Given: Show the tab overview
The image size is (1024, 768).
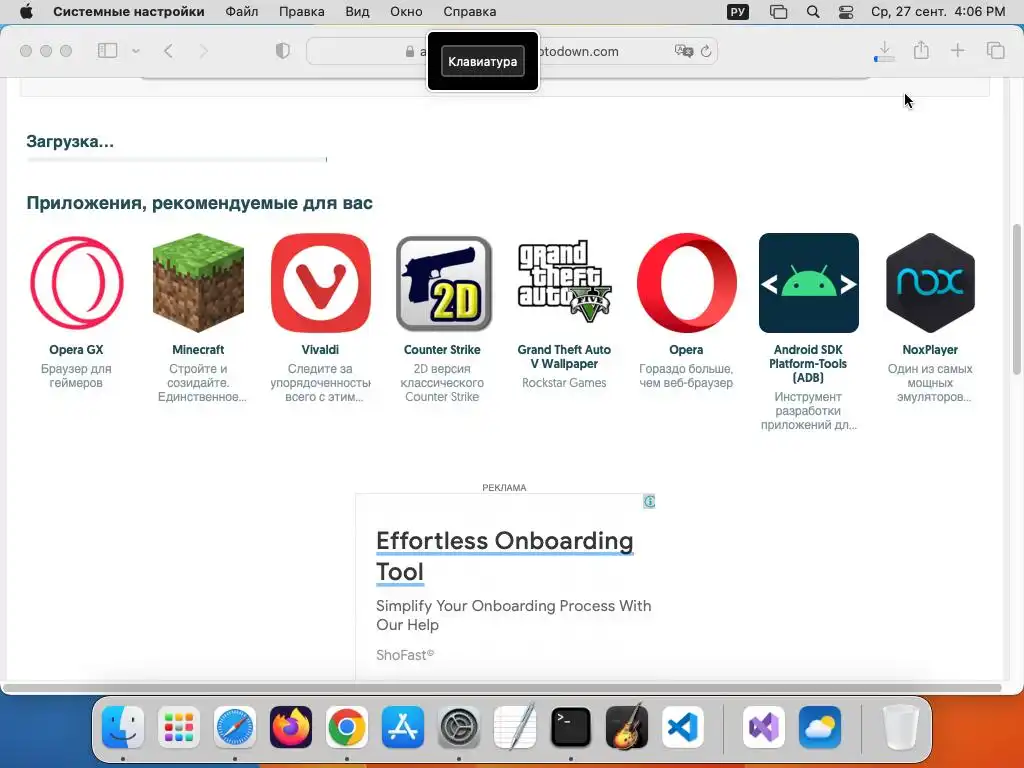Looking at the screenshot, I should coord(995,50).
